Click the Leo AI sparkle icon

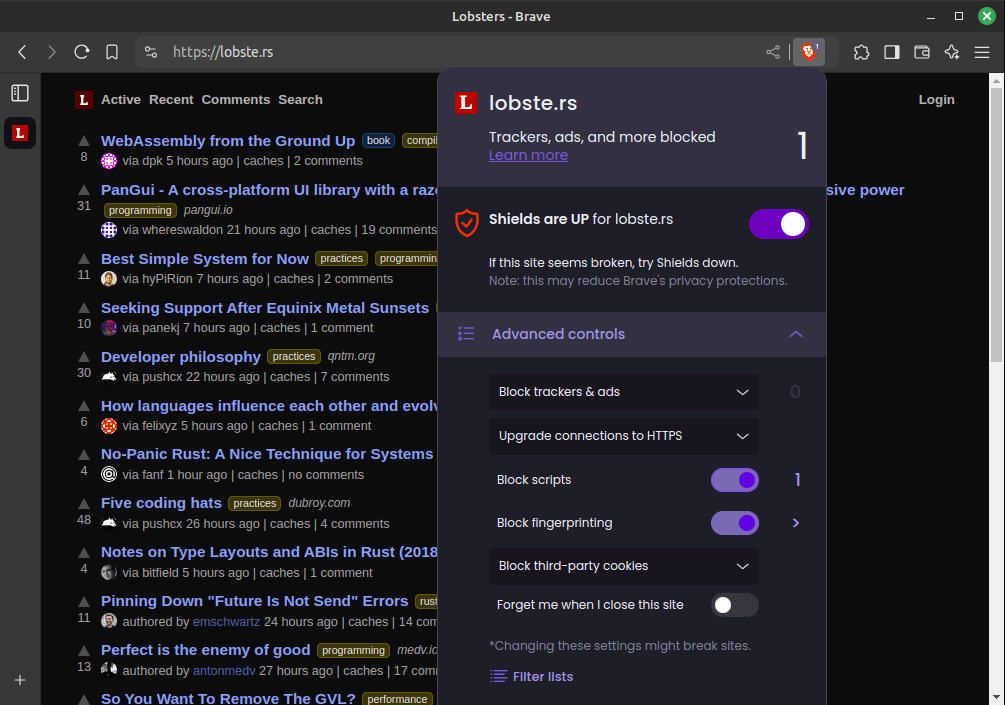coord(951,52)
